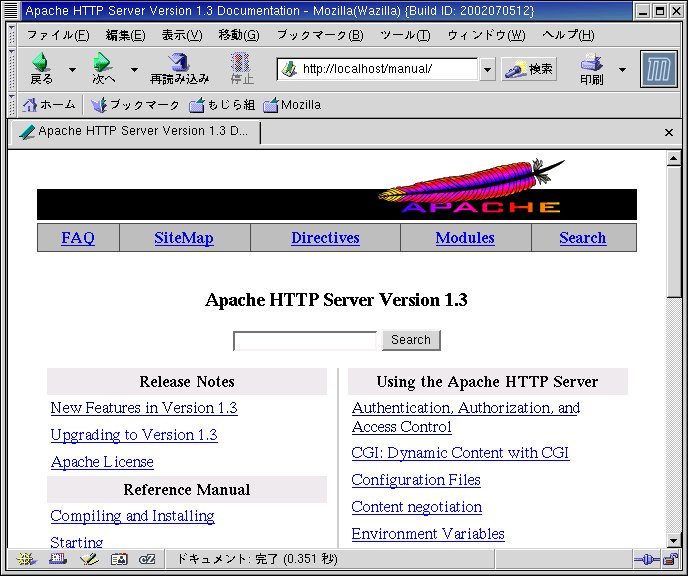Click the Print (印刷) printer icon

pyautogui.click(x=591, y=62)
